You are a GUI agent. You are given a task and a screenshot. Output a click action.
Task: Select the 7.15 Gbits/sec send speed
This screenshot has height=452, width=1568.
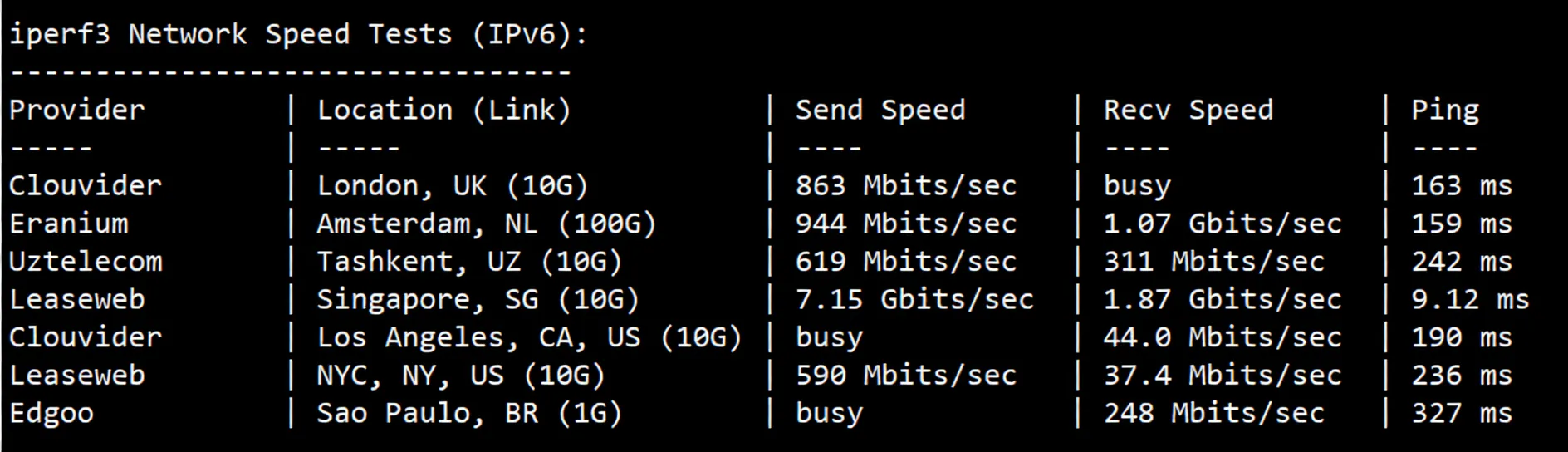[x=914, y=300]
